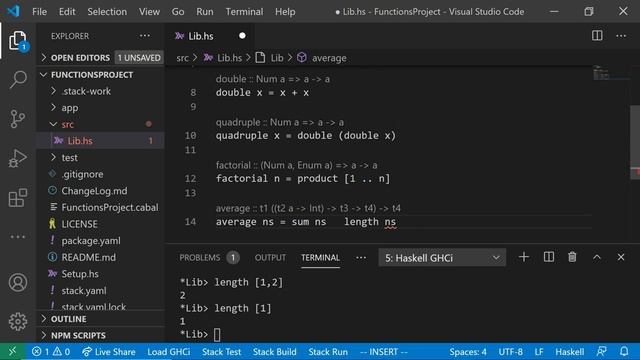Change indentation via Spaces: 4
The width and height of the screenshot is (640, 360).
[x=468, y=351]
